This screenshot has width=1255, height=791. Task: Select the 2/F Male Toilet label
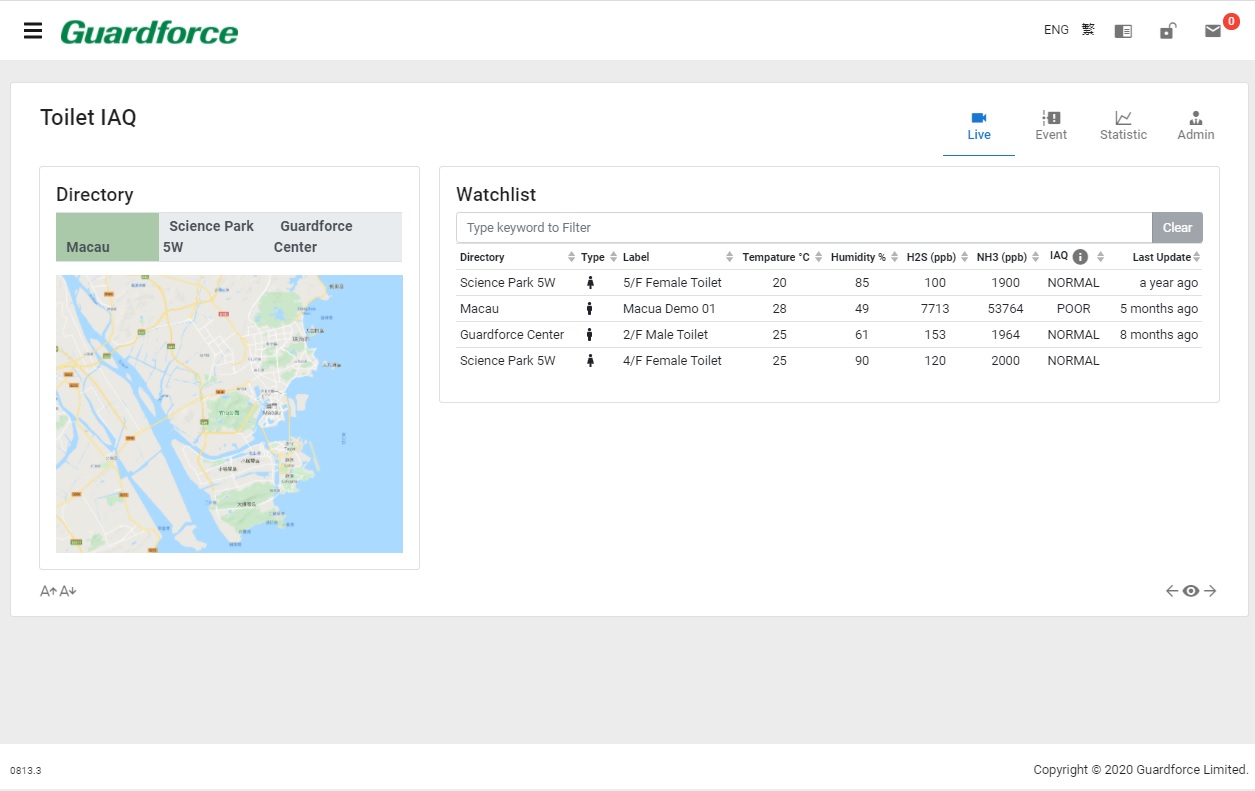coord(665,335)
